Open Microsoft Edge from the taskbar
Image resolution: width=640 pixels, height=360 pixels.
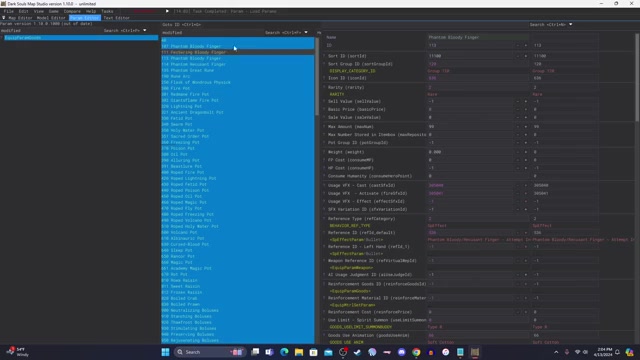coord(284,352)
